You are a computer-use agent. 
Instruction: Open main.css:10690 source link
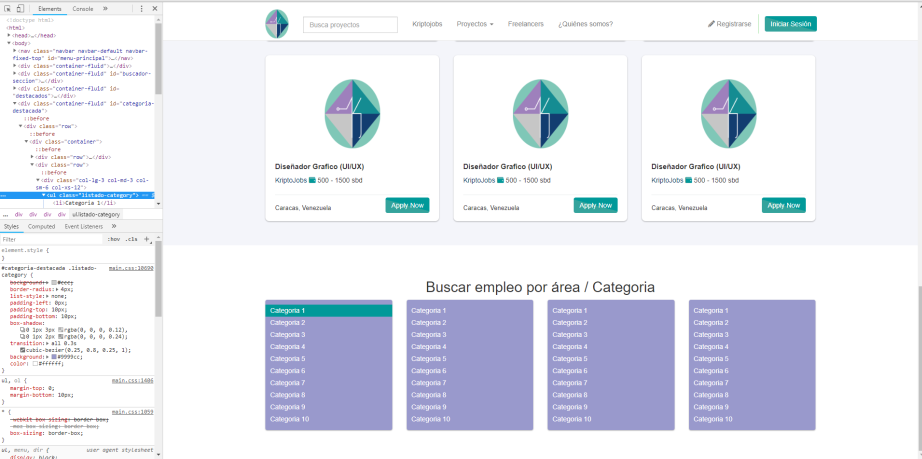tap(131, 268)
